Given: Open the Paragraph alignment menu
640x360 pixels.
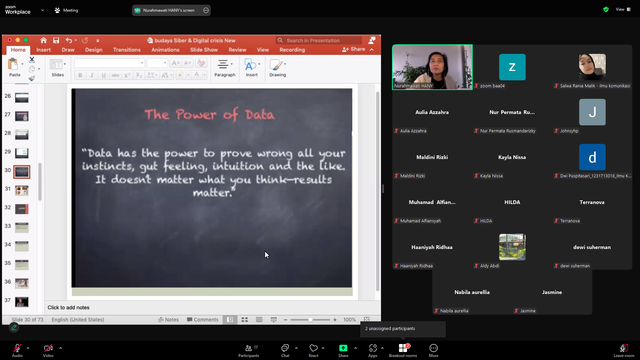Looking at the screenshot, I should pos(224,67).
